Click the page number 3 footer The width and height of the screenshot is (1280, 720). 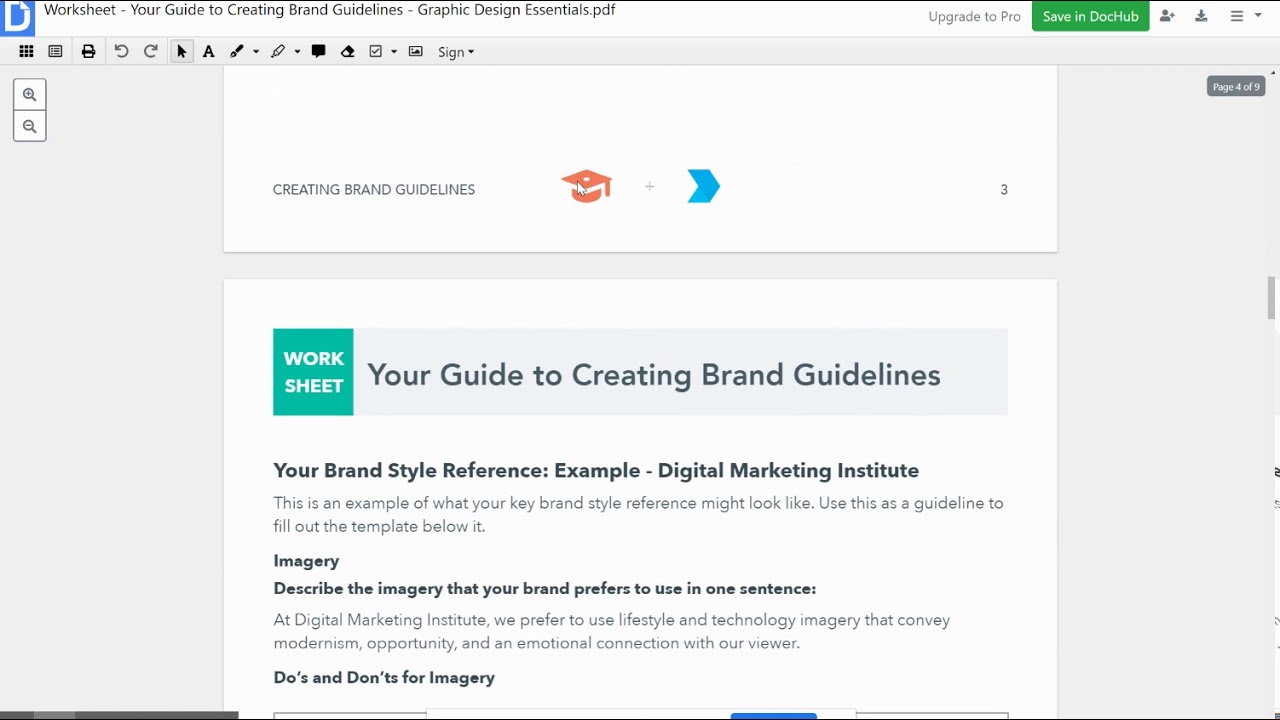(1004, 189)
